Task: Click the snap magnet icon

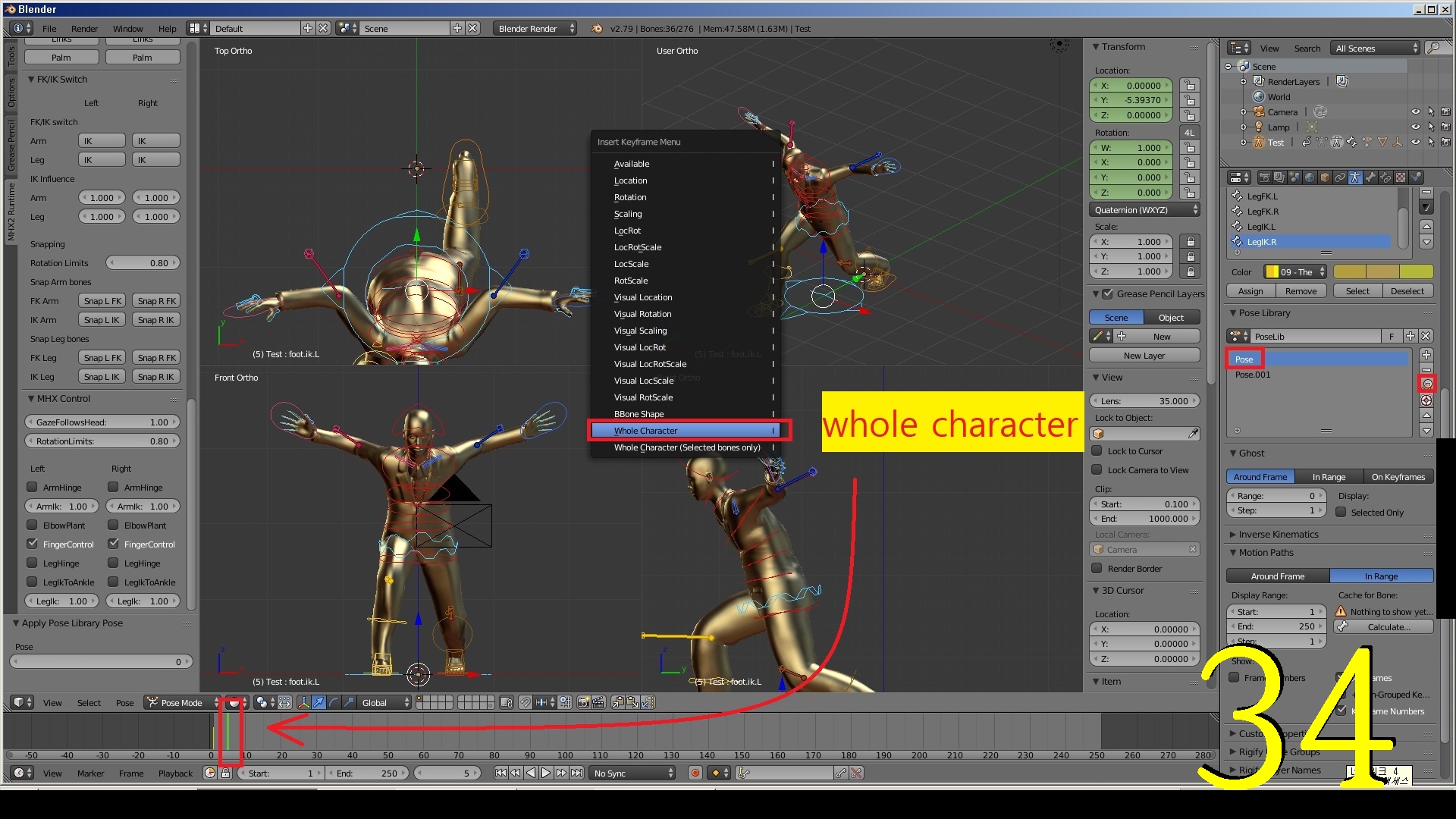Action: coord(525,703)
